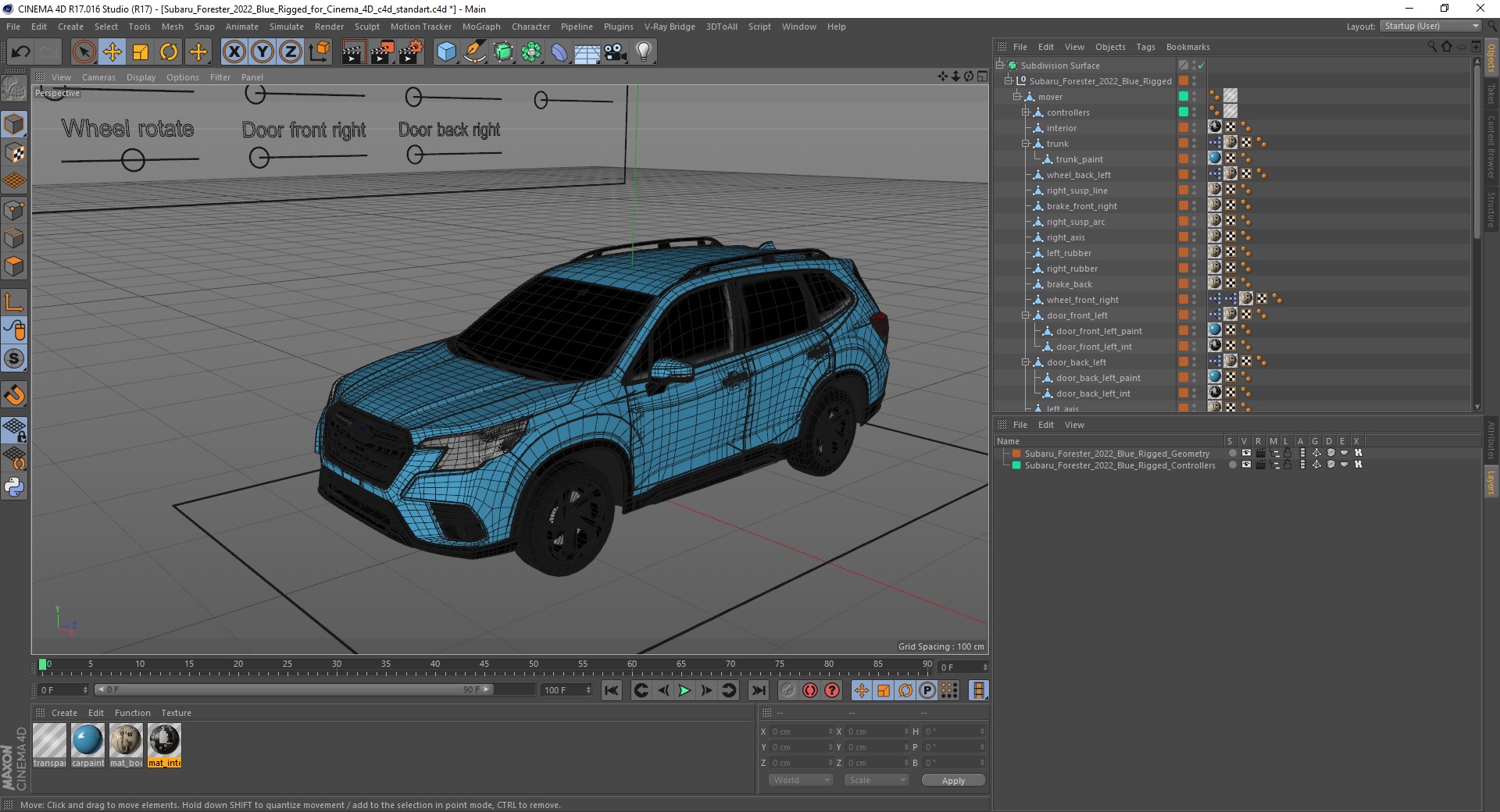Image resolution: width=1500 pixels, height=812 pixels.
Task: Open the material manager Texture menu
Action: point(176,713)
